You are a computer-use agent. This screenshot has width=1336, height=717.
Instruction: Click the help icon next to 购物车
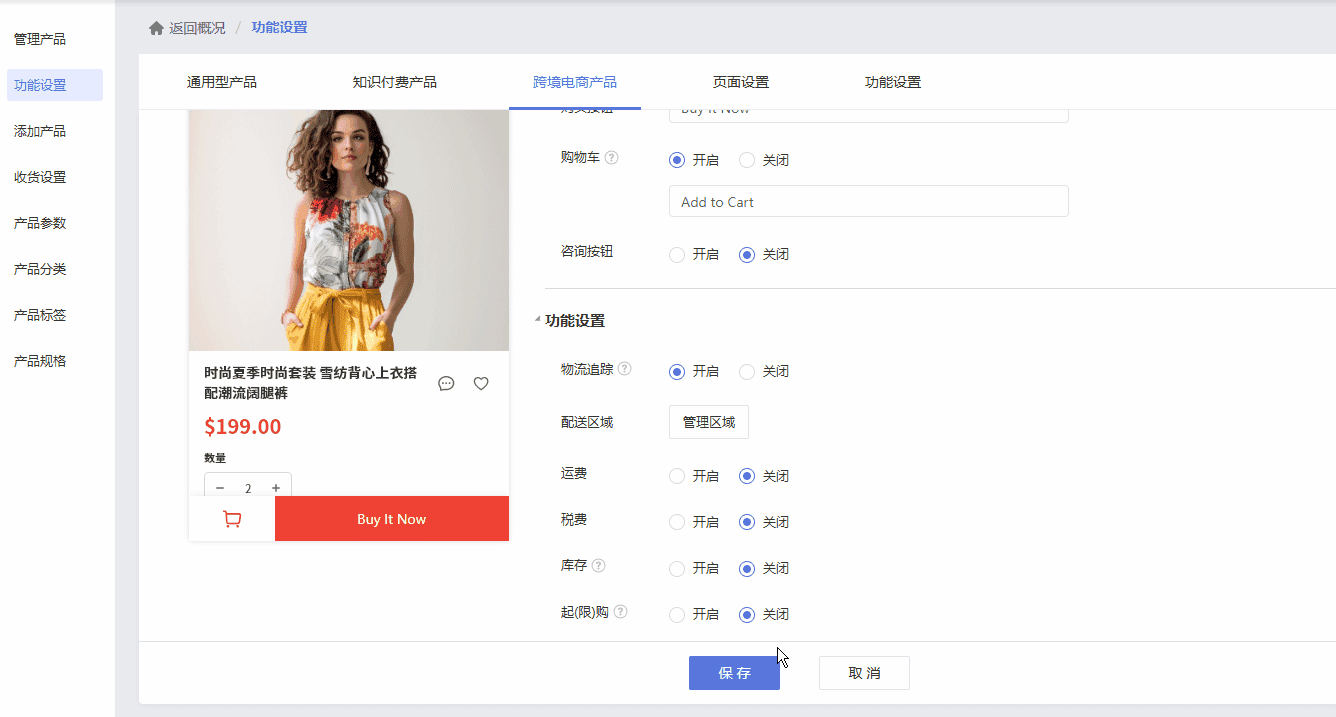tap(612, 158)
